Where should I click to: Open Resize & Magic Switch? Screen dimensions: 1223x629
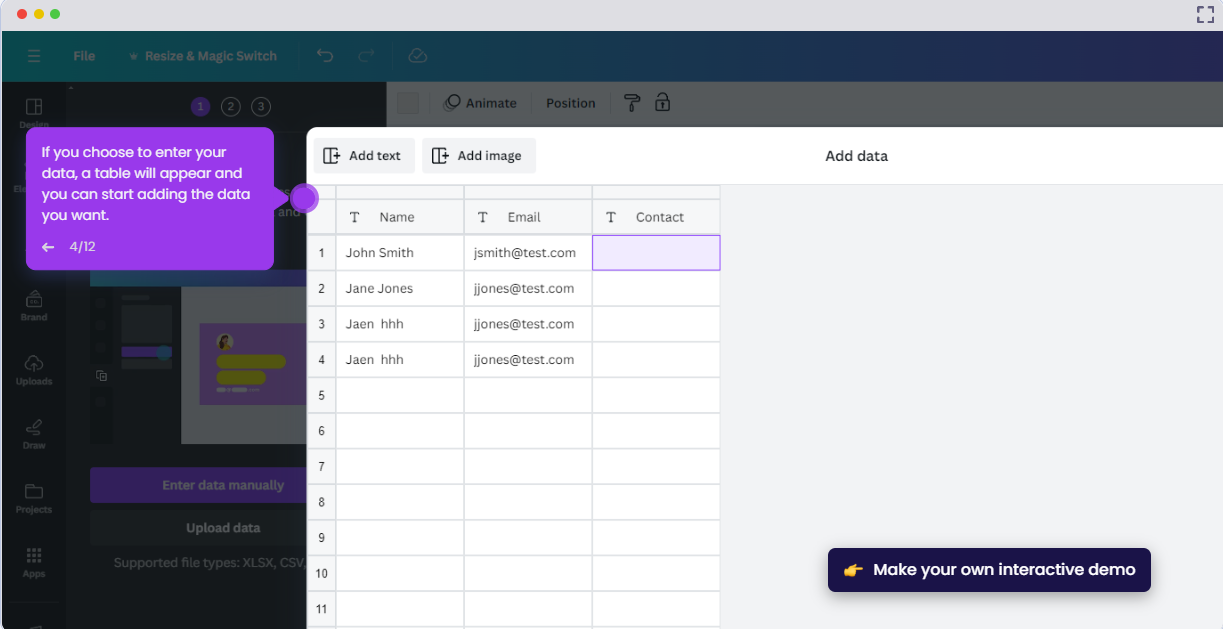click(x=203, y=56)
